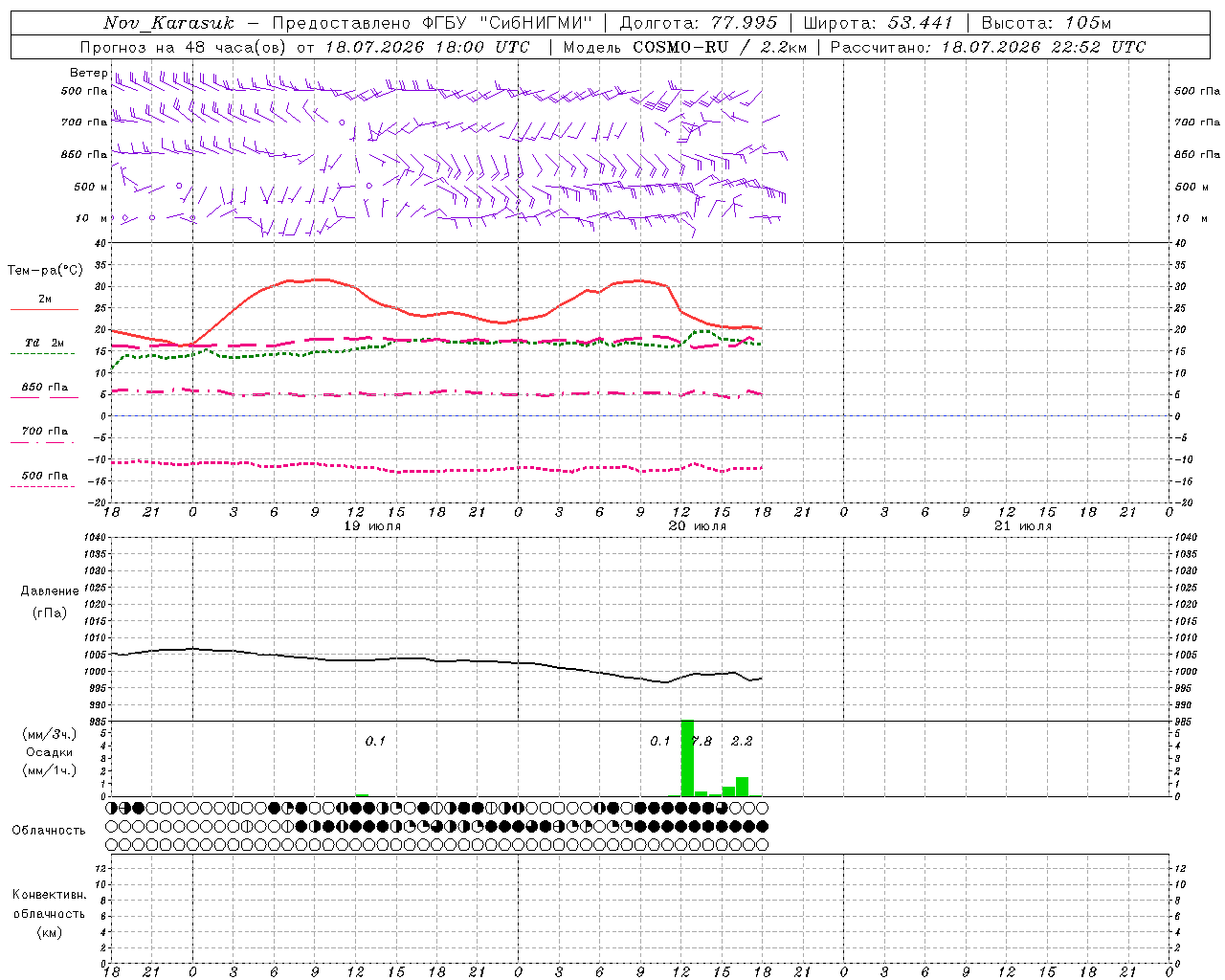Viewport: 1225px width, 980px height.
Task: Click the 20 июля date label
Action: [x=698, y=526]
